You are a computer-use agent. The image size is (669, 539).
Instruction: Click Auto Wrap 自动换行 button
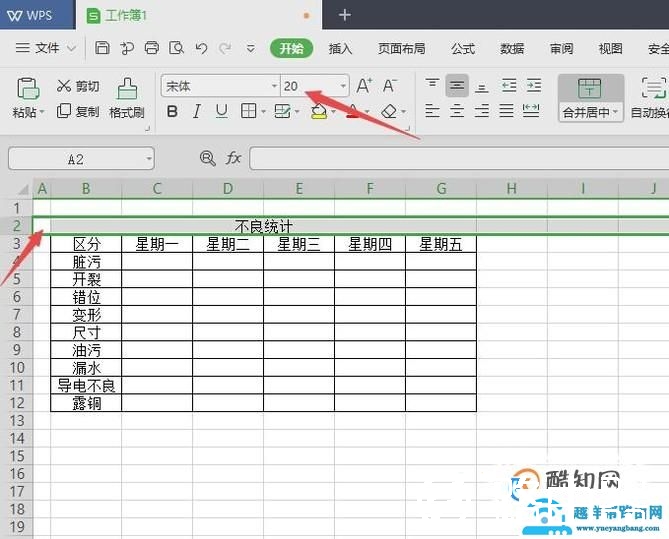(x=651, y=98)
